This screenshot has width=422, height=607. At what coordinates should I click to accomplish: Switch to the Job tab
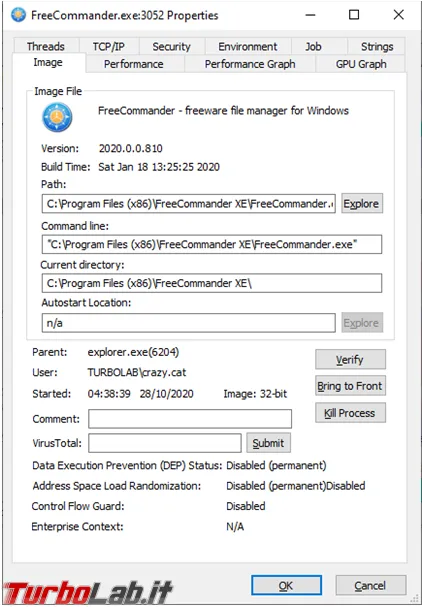pyautogui.click(x=313, y=46)
